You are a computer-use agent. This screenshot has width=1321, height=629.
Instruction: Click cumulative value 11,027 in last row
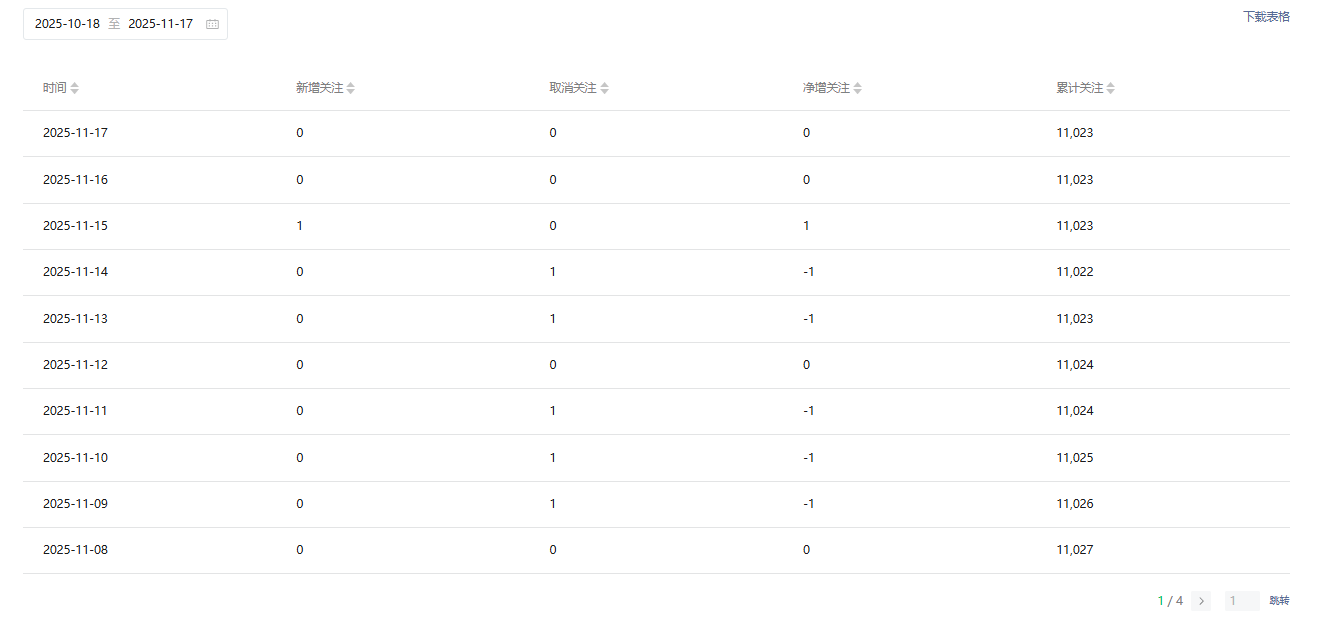1075,550
